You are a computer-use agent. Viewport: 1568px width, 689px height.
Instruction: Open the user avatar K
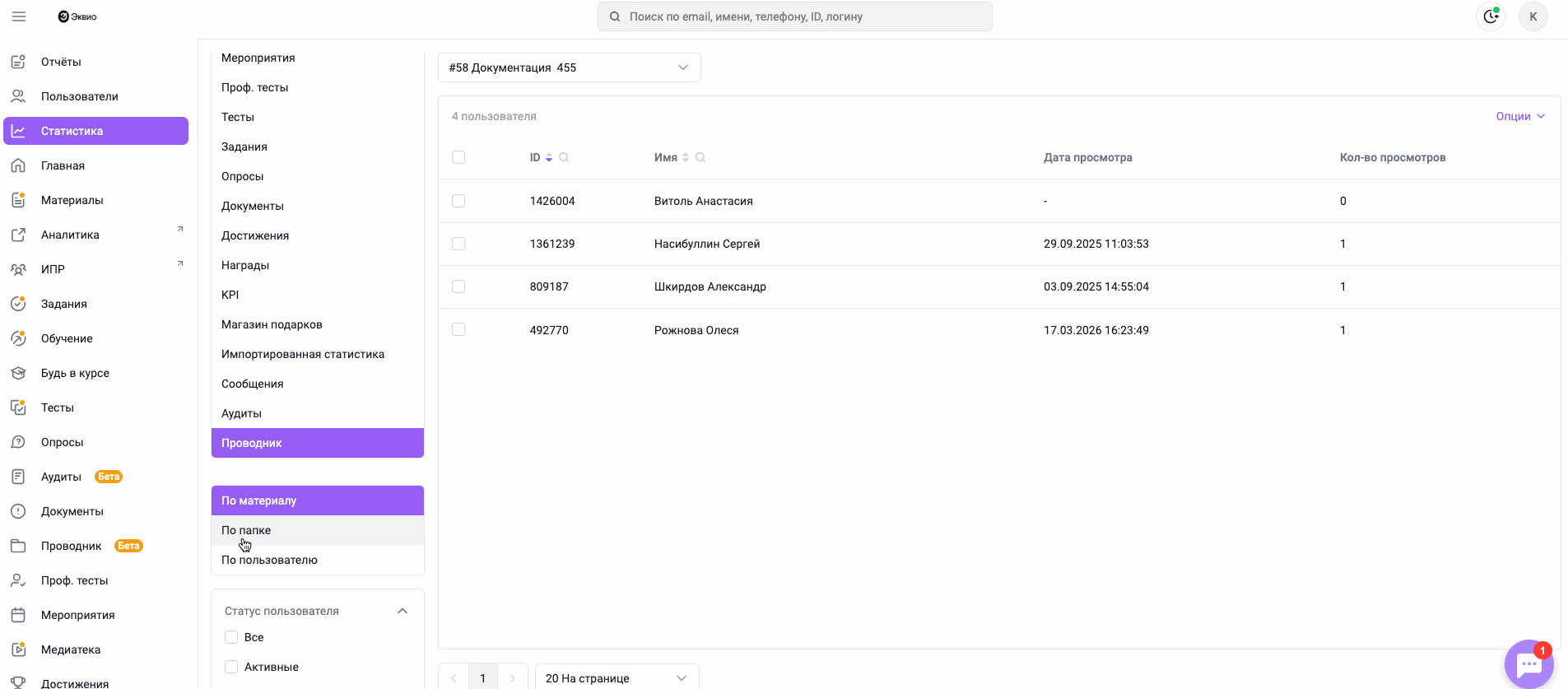(x=1533, y=16)
